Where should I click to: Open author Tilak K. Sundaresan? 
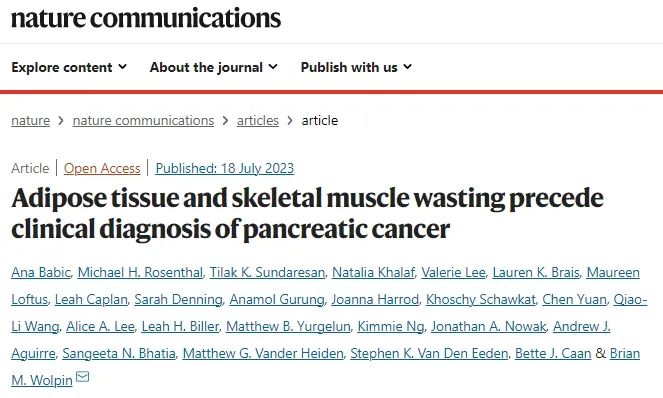pyautogui.click(x=268, y=272)
